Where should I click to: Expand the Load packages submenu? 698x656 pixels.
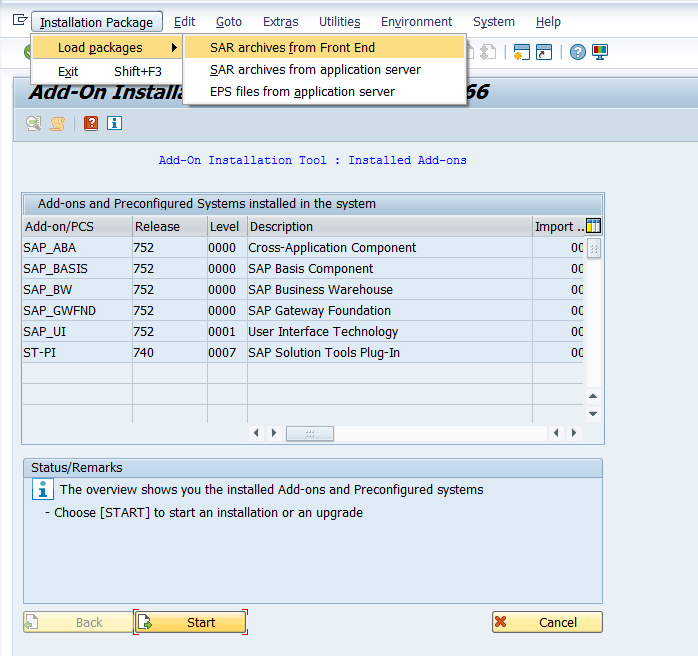[107, 47]
